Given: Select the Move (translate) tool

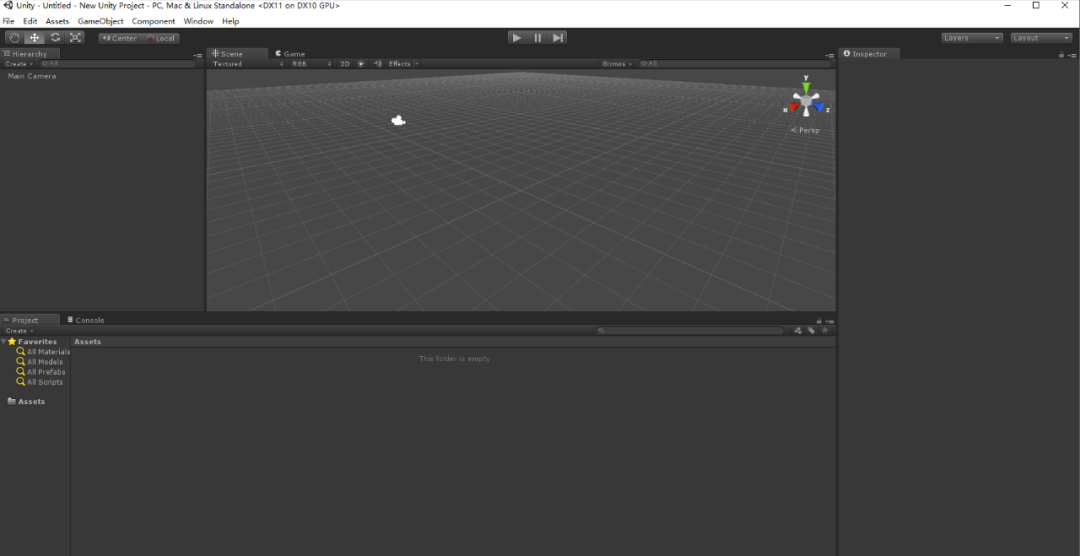Looking at the screenshot, I should coord(35,38).
